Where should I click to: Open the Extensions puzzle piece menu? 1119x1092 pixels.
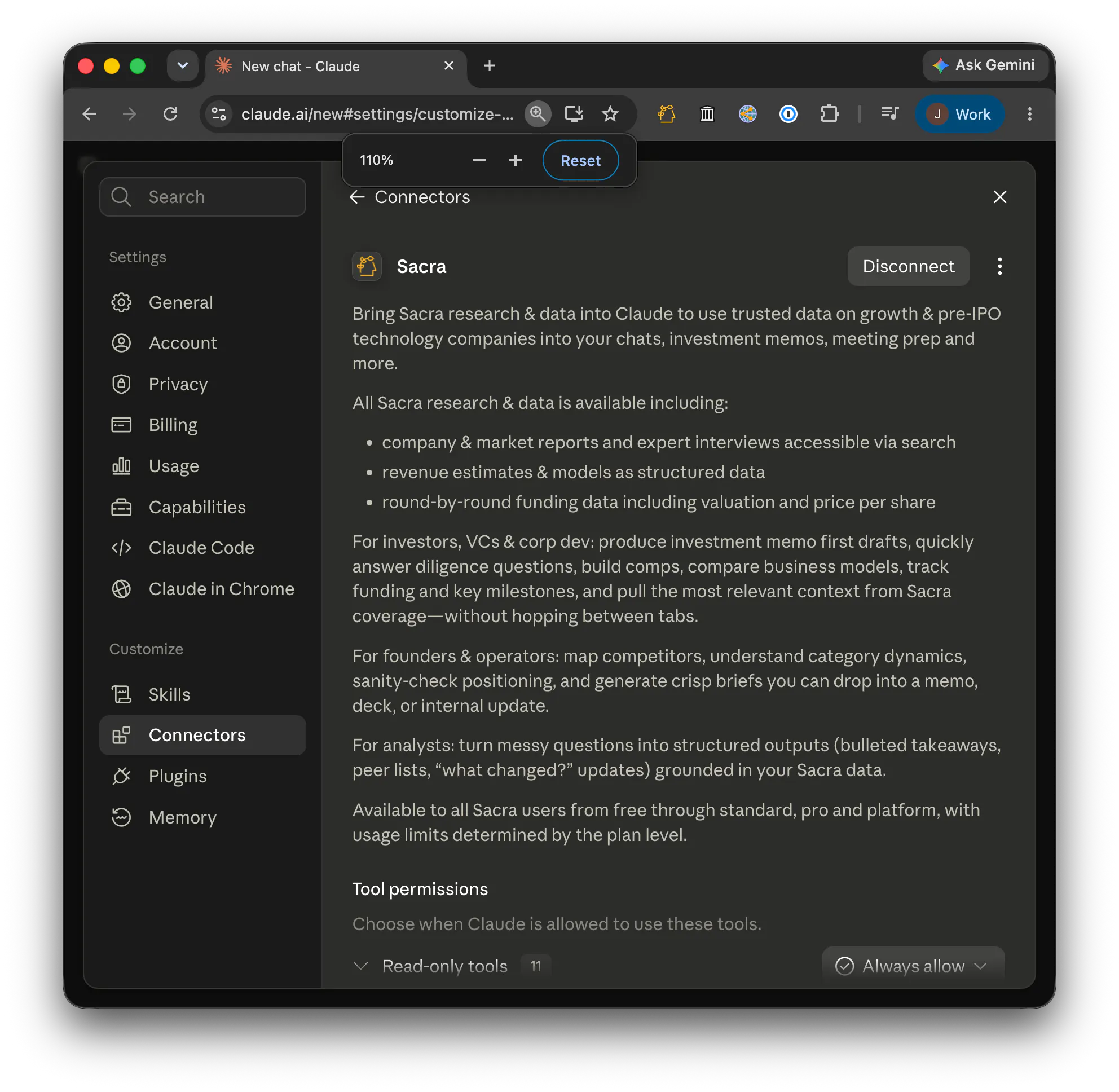click(x=829, y=114)
